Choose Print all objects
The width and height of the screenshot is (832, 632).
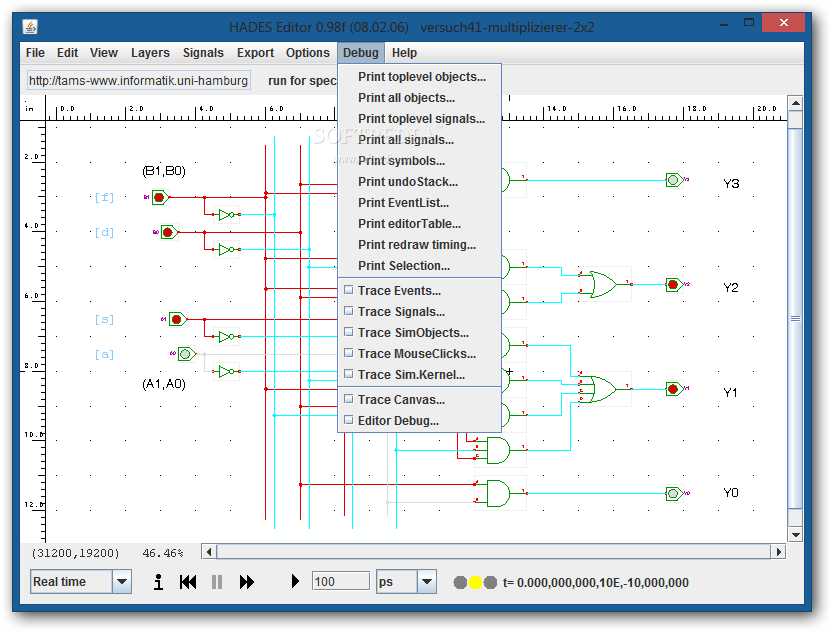(420, 98)
